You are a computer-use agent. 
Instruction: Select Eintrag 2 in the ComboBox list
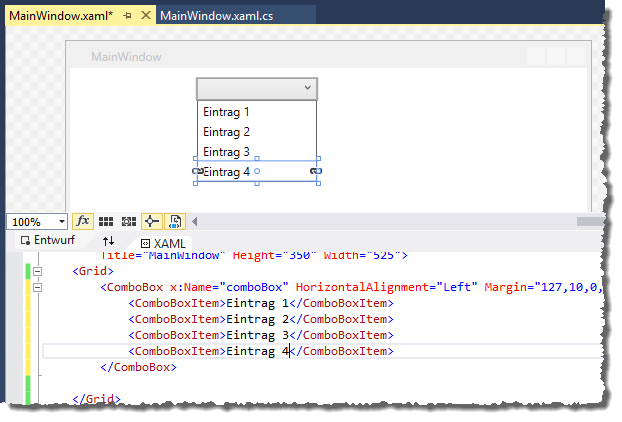click(x=226, y=132)
